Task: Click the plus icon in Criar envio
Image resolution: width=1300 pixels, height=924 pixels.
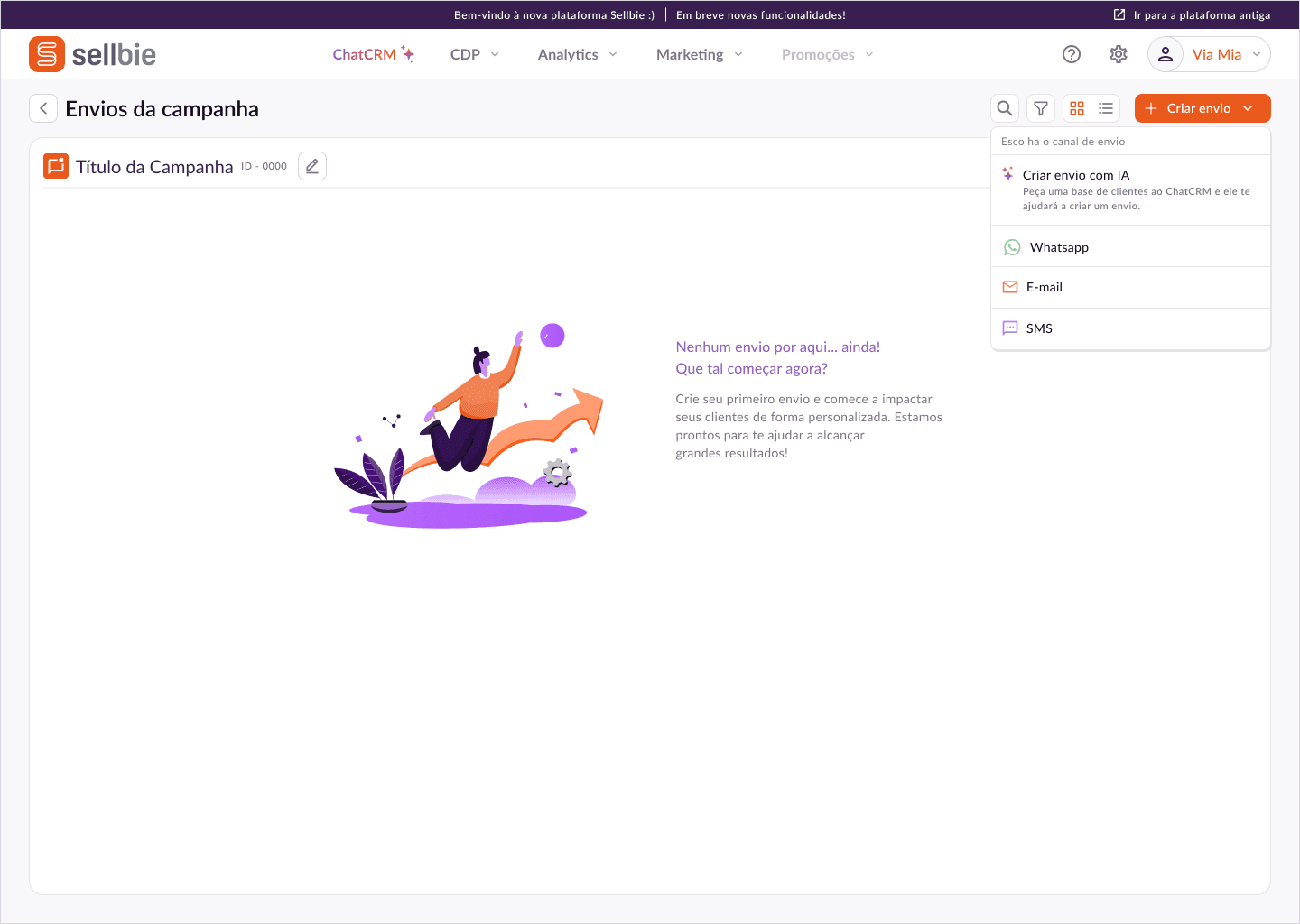Action: (x=1151, y=108)
